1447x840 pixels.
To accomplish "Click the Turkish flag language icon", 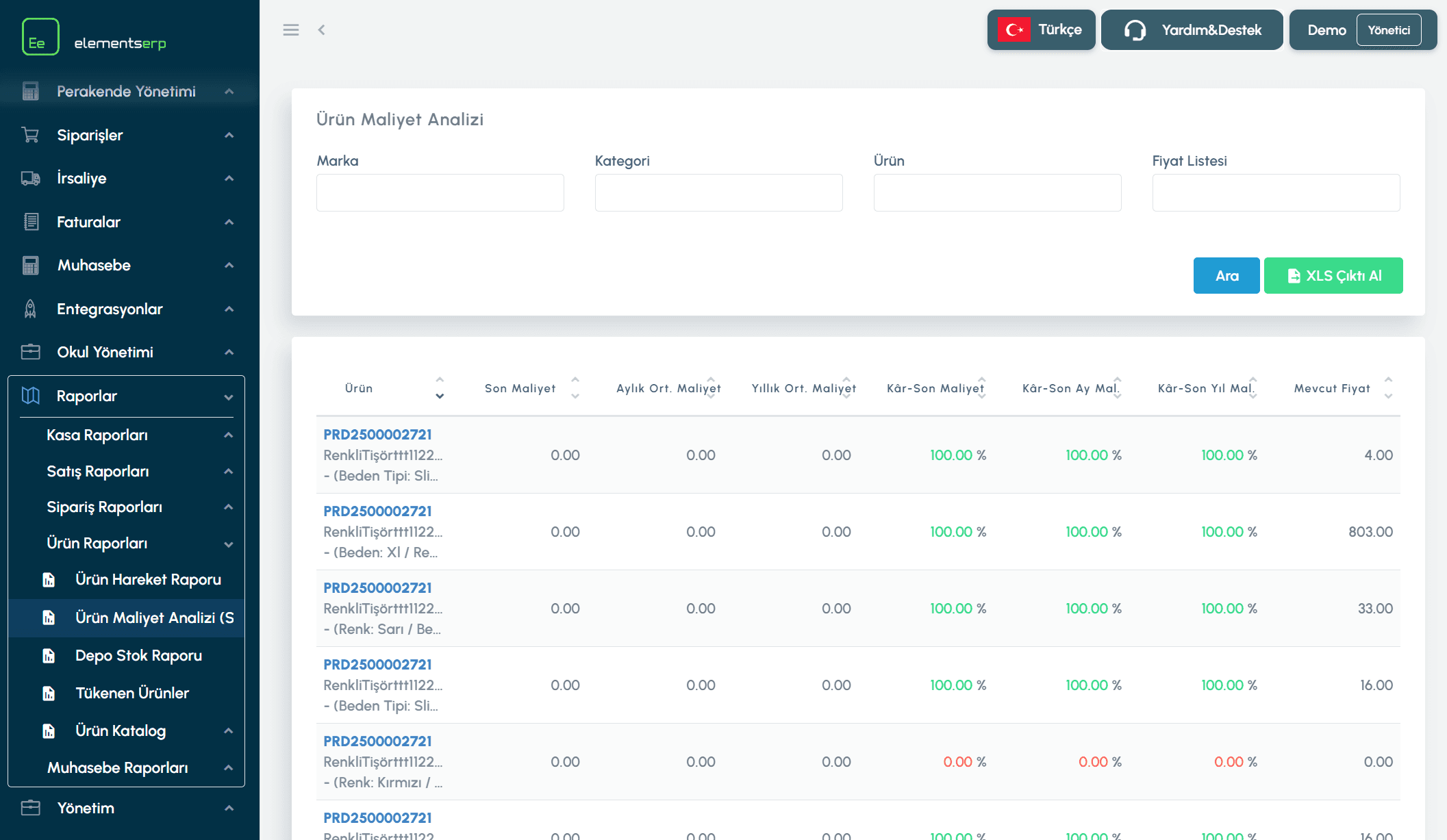I will click(x=1014, y=30).
